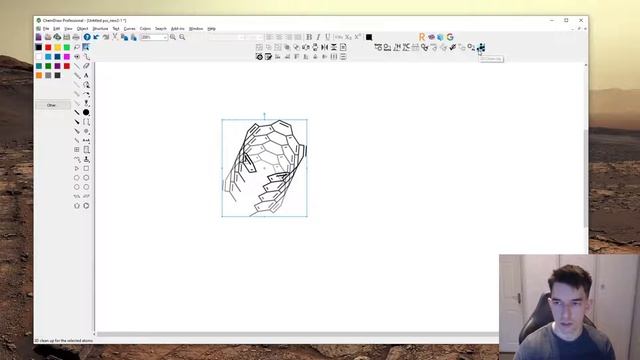Open the Edit menu
Image resolution: width=640 pixels, height=360 pixels.
[x=57, y=29]
